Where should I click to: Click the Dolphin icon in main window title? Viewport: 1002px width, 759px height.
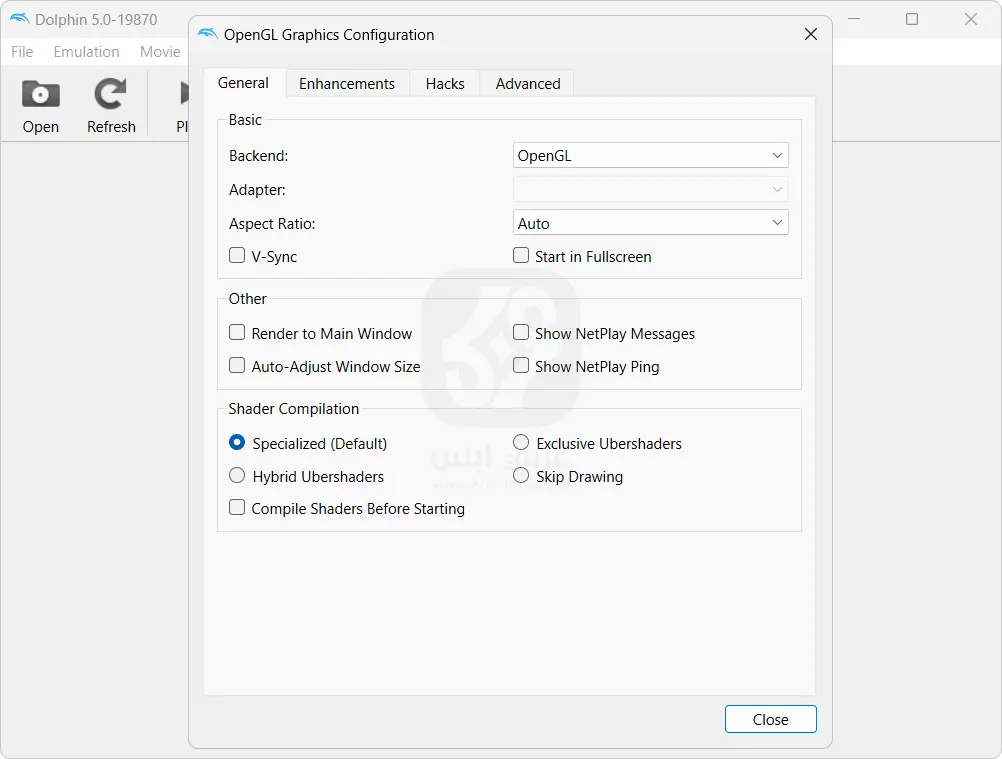[x=19, y=19]
